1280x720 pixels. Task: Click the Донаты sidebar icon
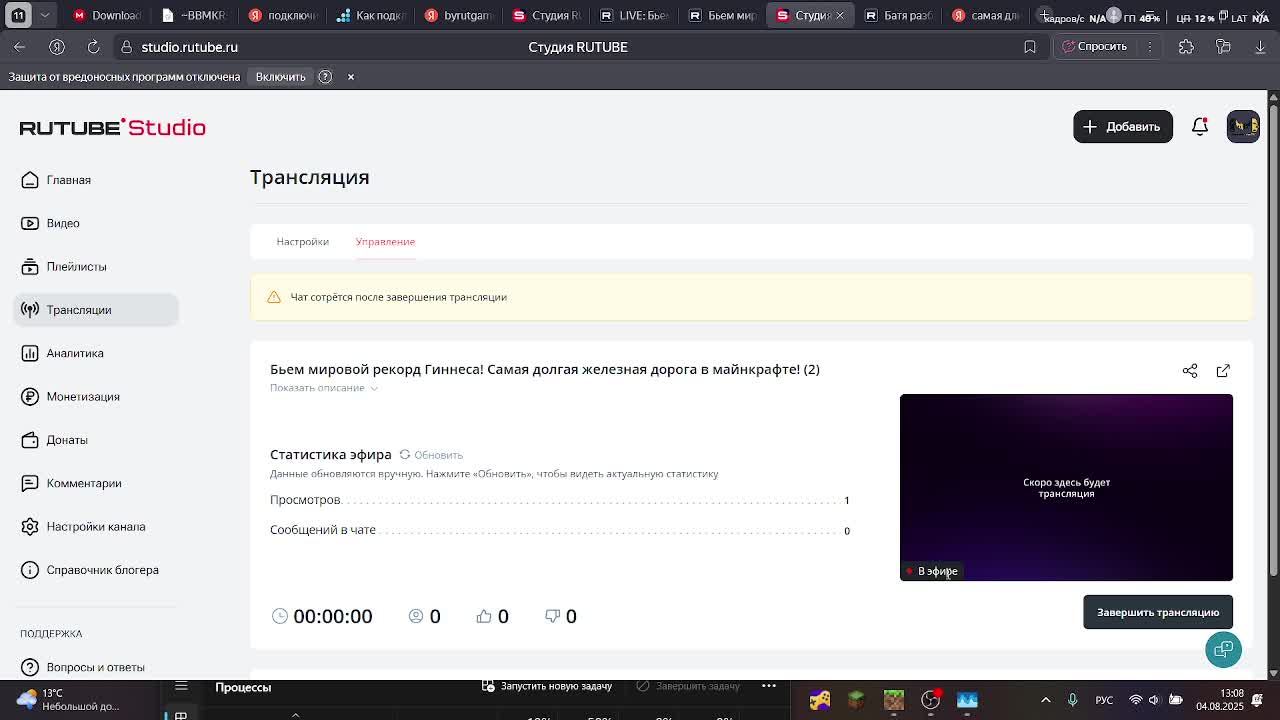click(x=30, y=440)
